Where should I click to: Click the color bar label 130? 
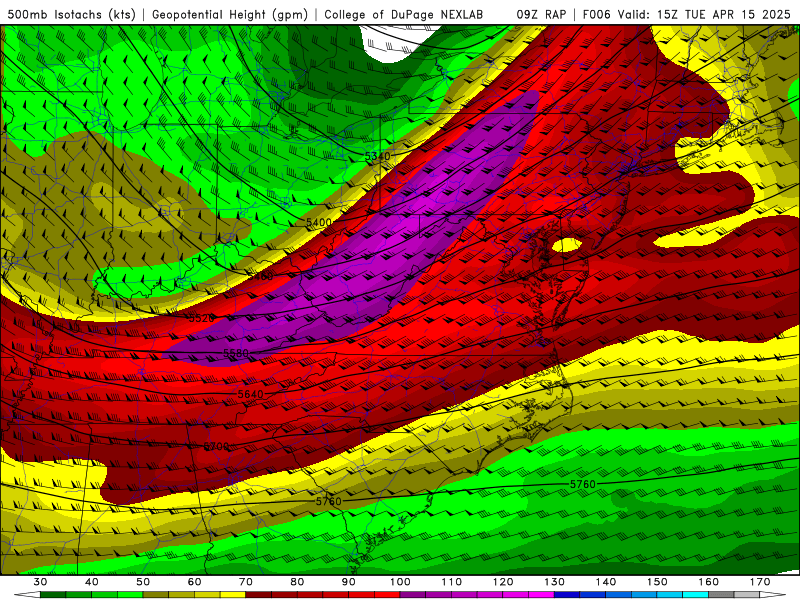point(554,582)
